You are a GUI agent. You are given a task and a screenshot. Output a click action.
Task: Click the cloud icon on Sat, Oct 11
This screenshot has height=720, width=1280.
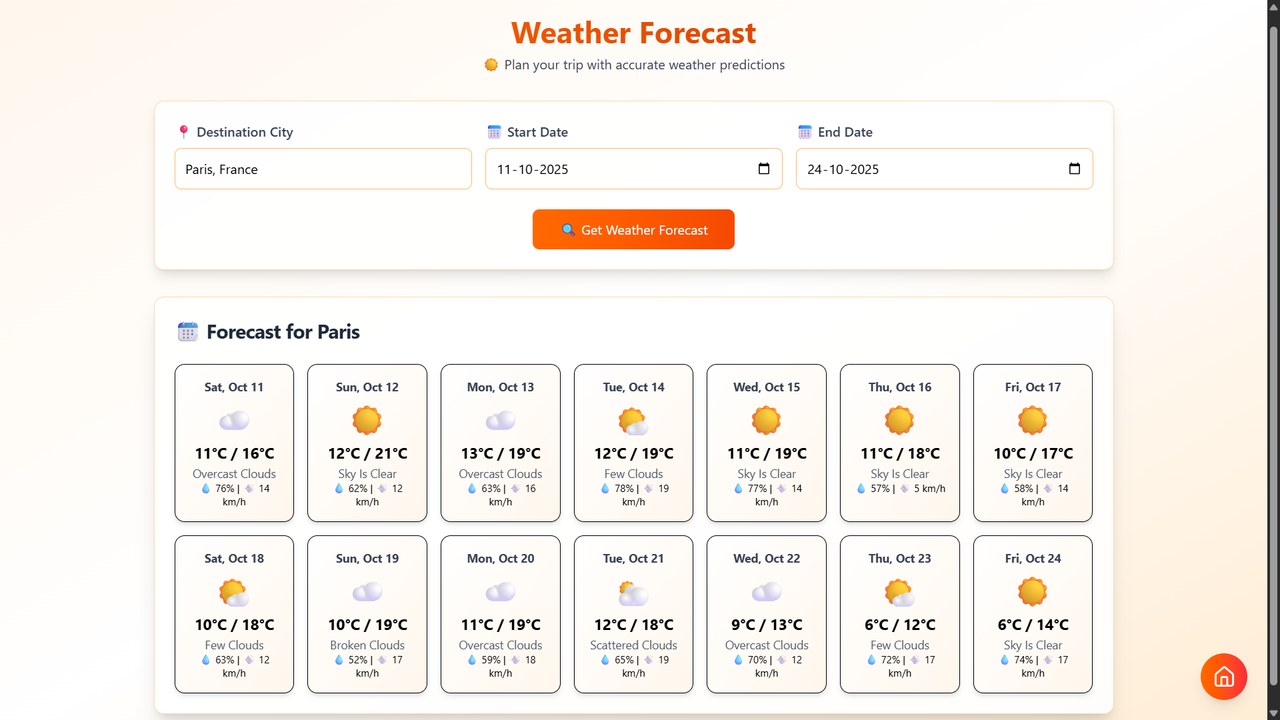click(x=234, y=420)
